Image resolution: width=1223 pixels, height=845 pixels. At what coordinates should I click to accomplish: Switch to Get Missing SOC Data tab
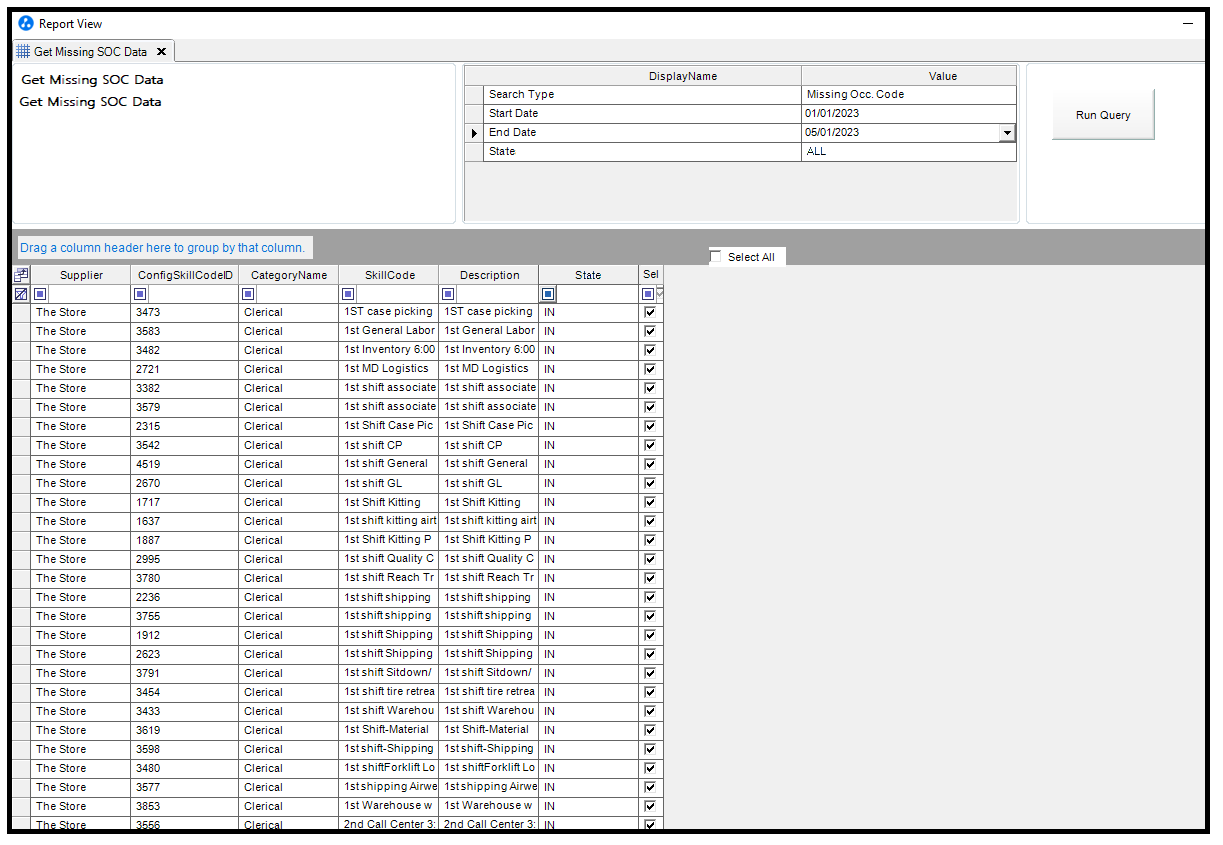(x=90, y=52)
